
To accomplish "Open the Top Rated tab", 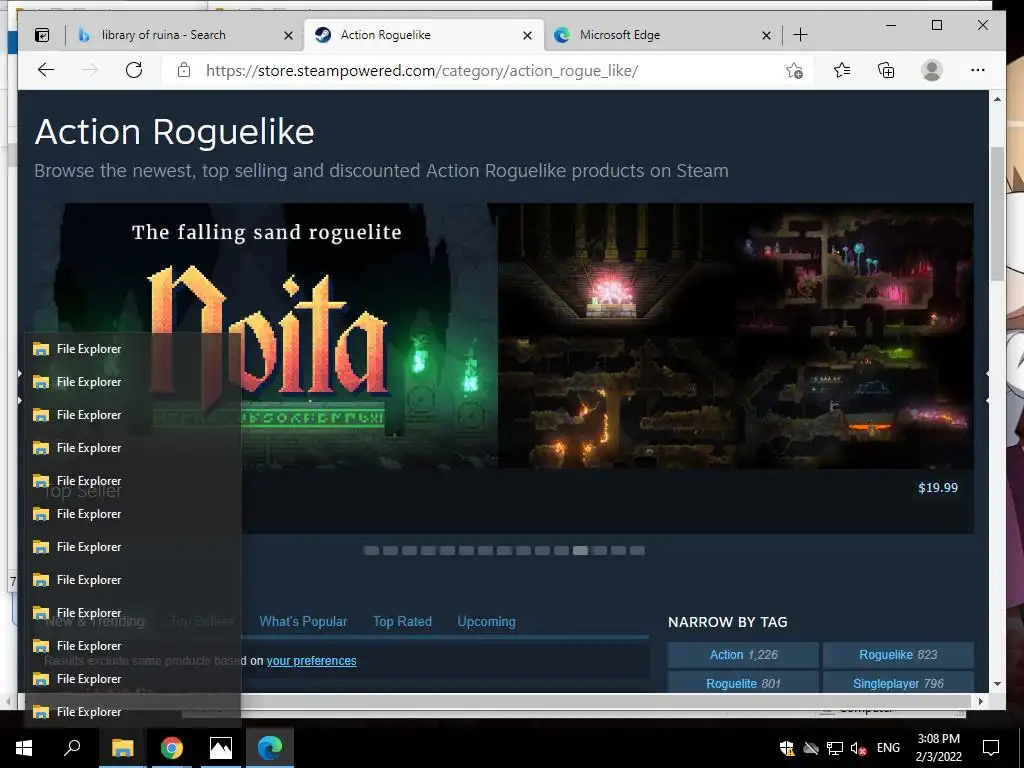I will [x=402, y=622].
